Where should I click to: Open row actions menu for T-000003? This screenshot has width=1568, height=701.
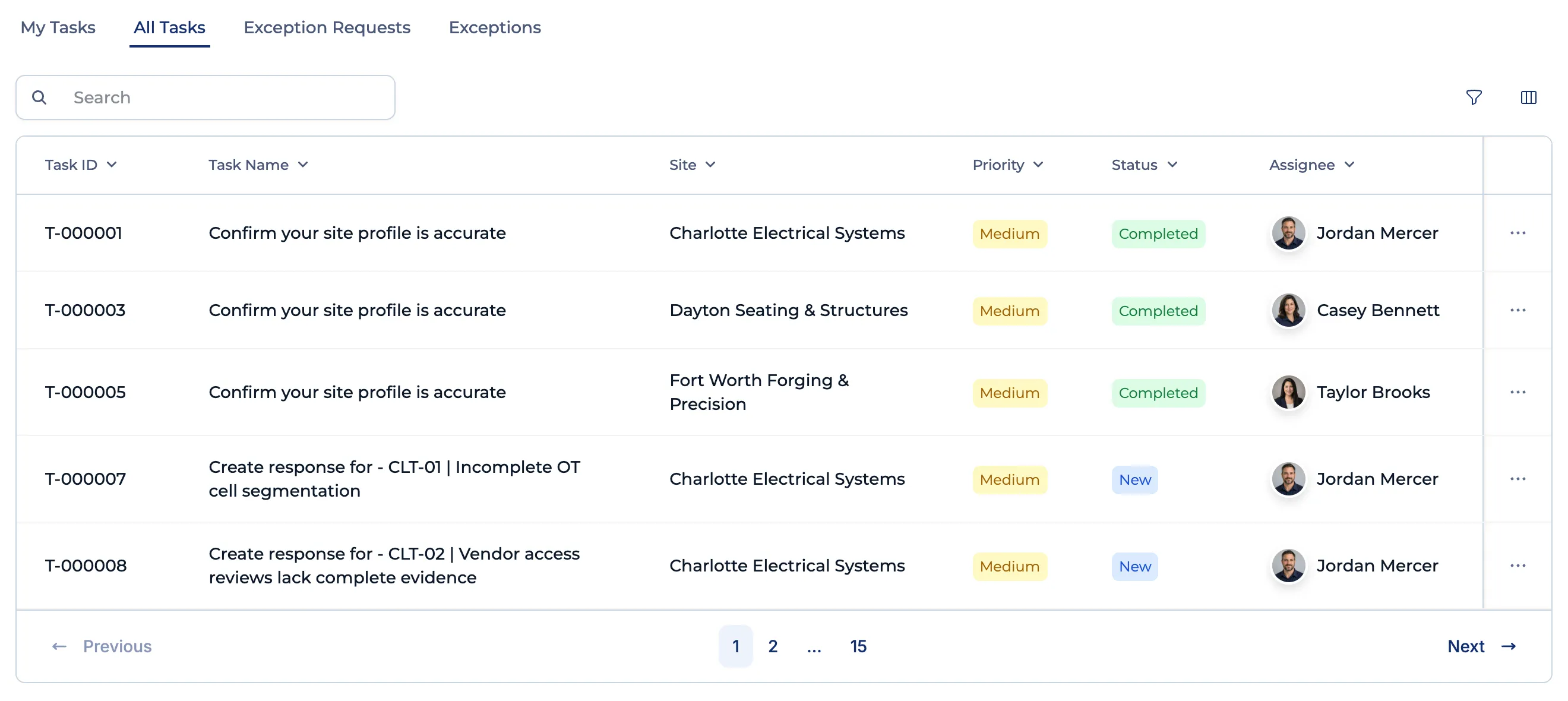pyautogui.click(x=1518, y=310)
